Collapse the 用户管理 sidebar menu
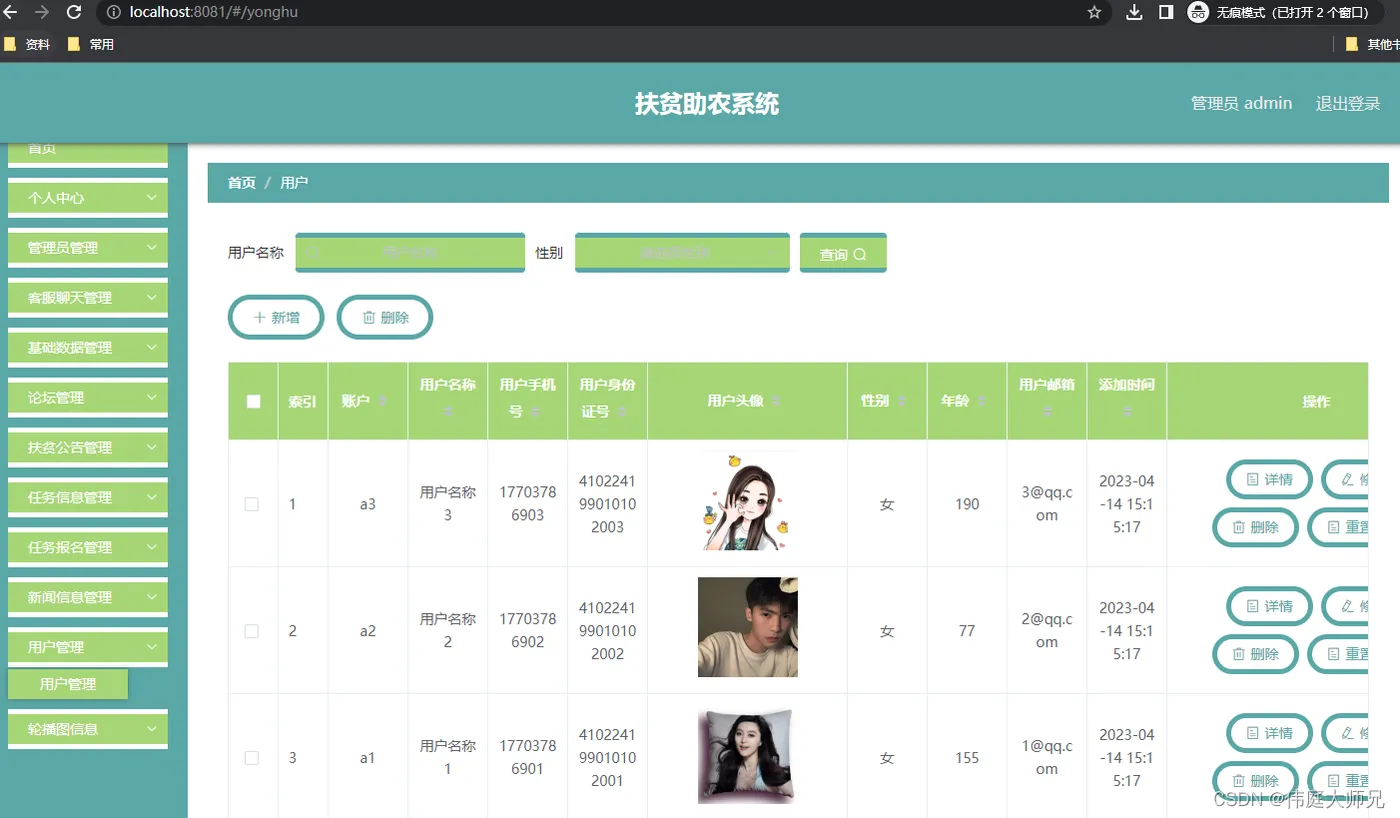Screen dimensions: 1400x818 pyautogui.click(x=88, y=647)
